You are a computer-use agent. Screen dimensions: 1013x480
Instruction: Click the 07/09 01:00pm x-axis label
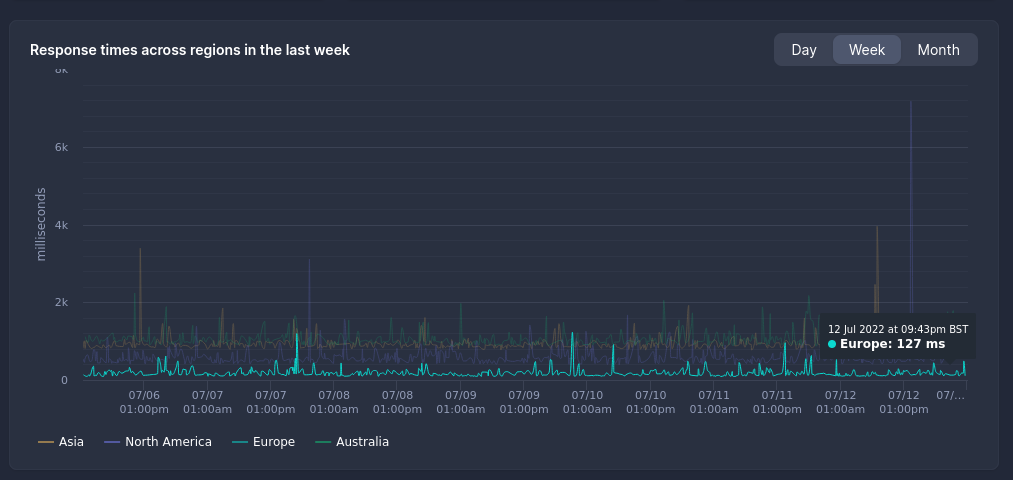tap(524, 402)
